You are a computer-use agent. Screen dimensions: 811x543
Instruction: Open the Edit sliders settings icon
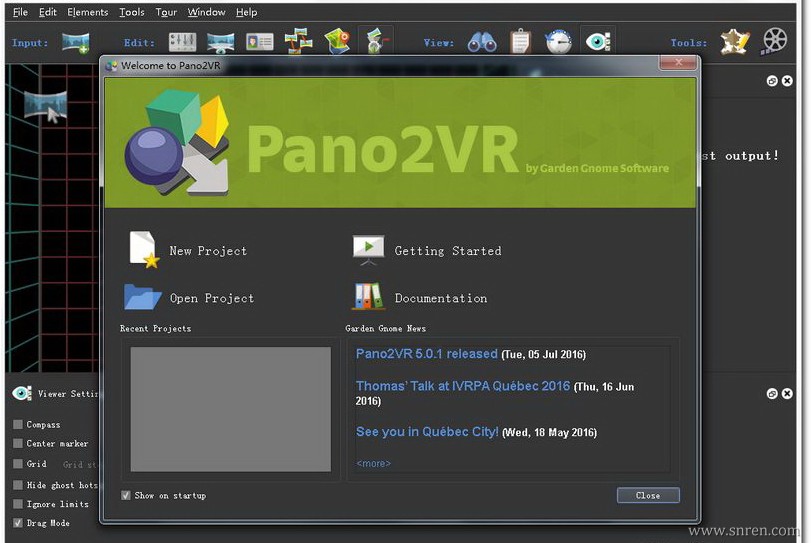tap(183, 42)
